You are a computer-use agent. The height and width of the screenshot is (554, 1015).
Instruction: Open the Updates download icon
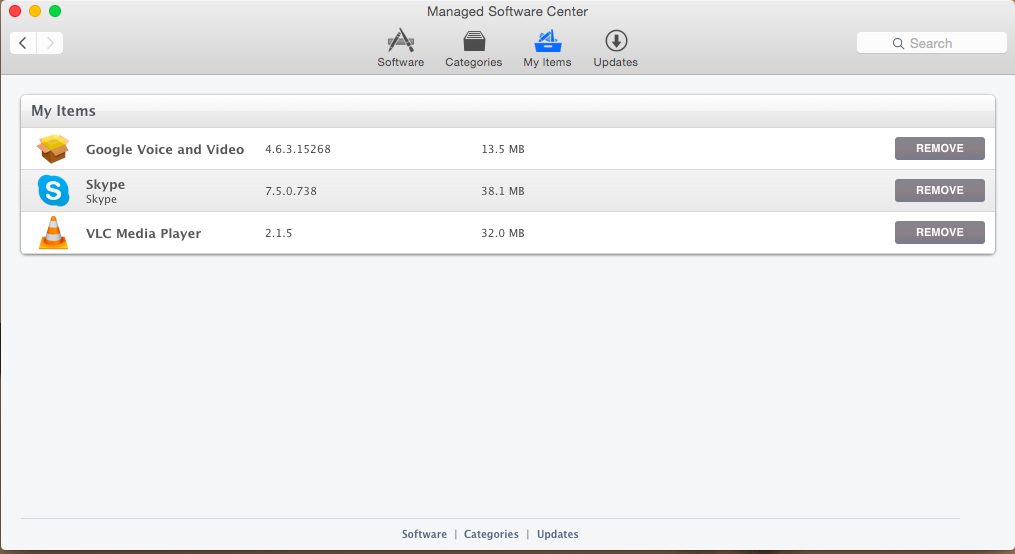(x=616, y=41)
